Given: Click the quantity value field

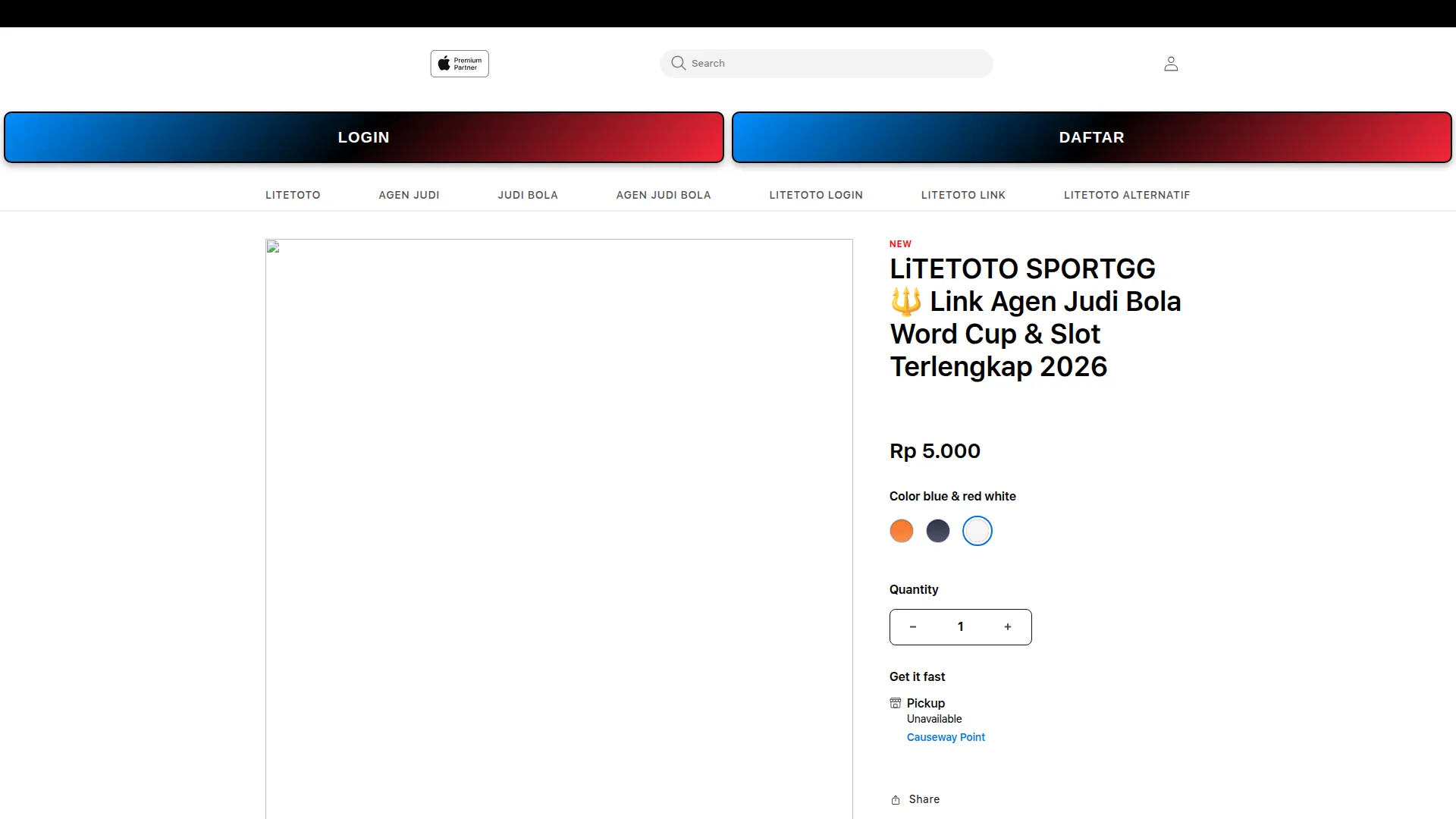Looking at the screenshot, I should (961, 627).
